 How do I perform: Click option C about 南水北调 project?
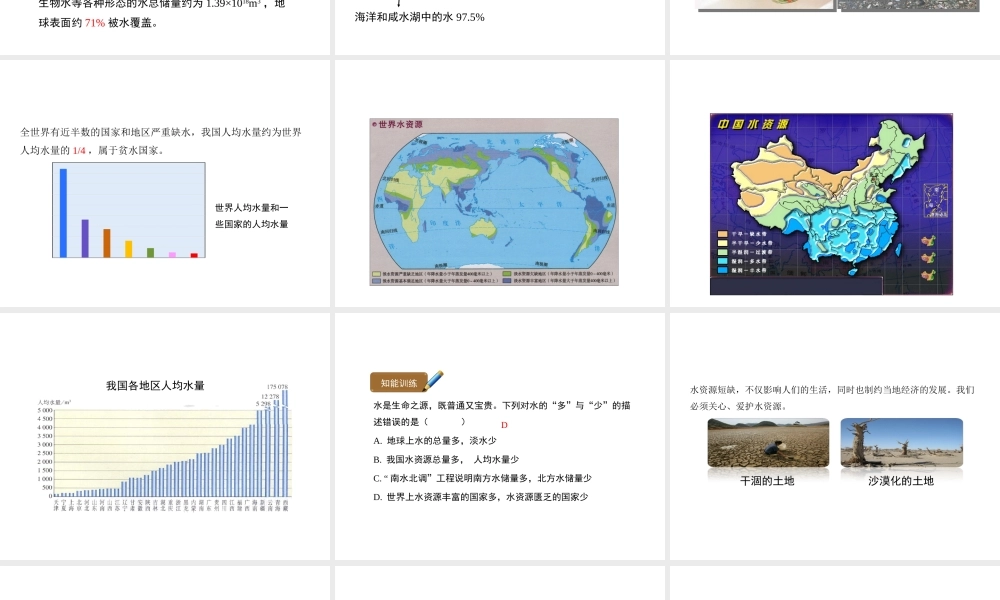point(482,478)
